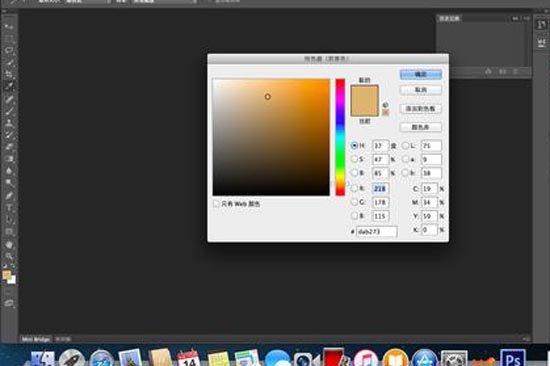Image resolution: width=550 pixels, height=366 pixels.
Task: Select the Hand tool in the toolbar
Action: tap(9, 245)
